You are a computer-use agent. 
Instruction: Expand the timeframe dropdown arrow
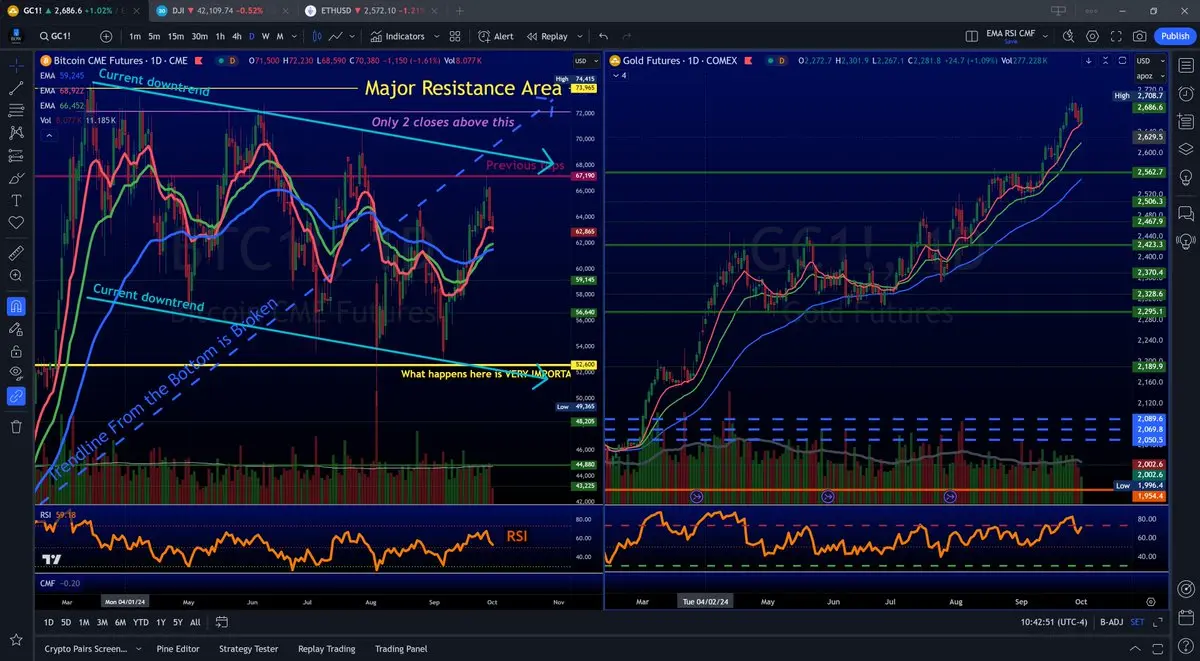(x=296, y=36)
